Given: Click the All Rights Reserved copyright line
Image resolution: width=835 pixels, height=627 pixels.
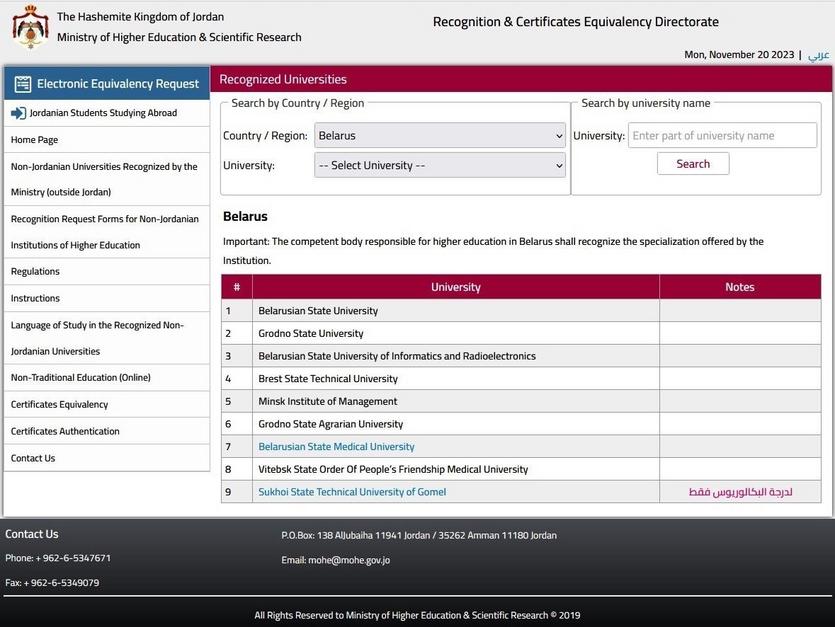Looking at the screenshot, I should click(417, 615).
